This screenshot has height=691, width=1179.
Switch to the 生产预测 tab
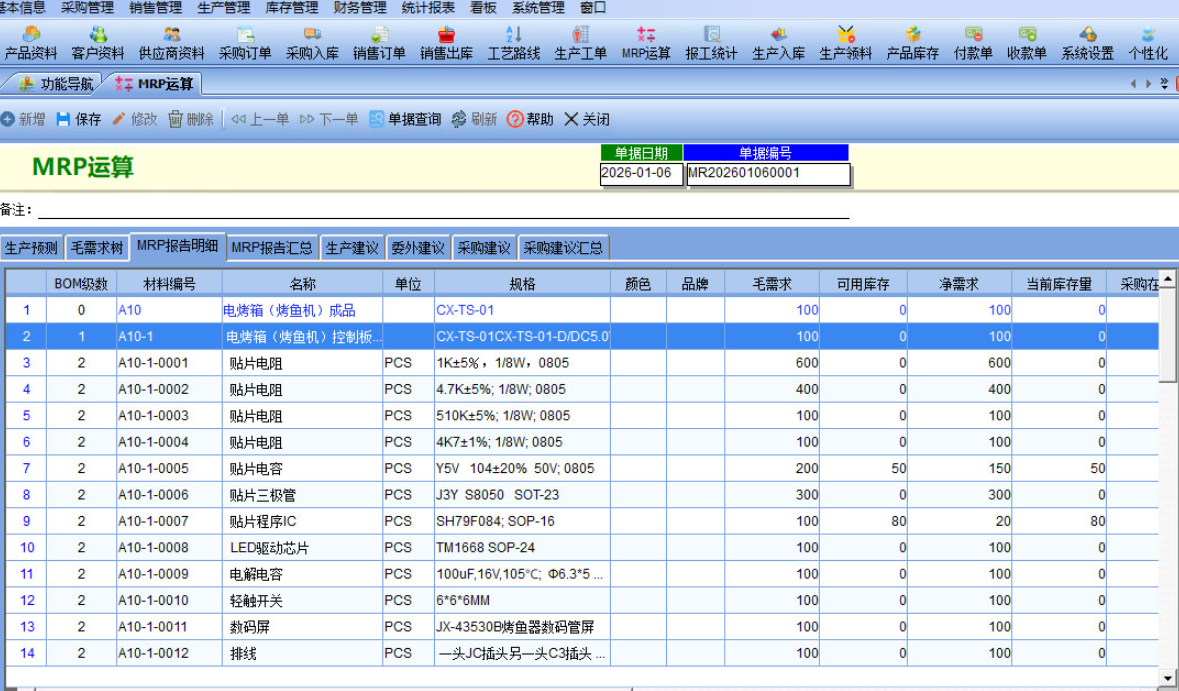(31, 247)
